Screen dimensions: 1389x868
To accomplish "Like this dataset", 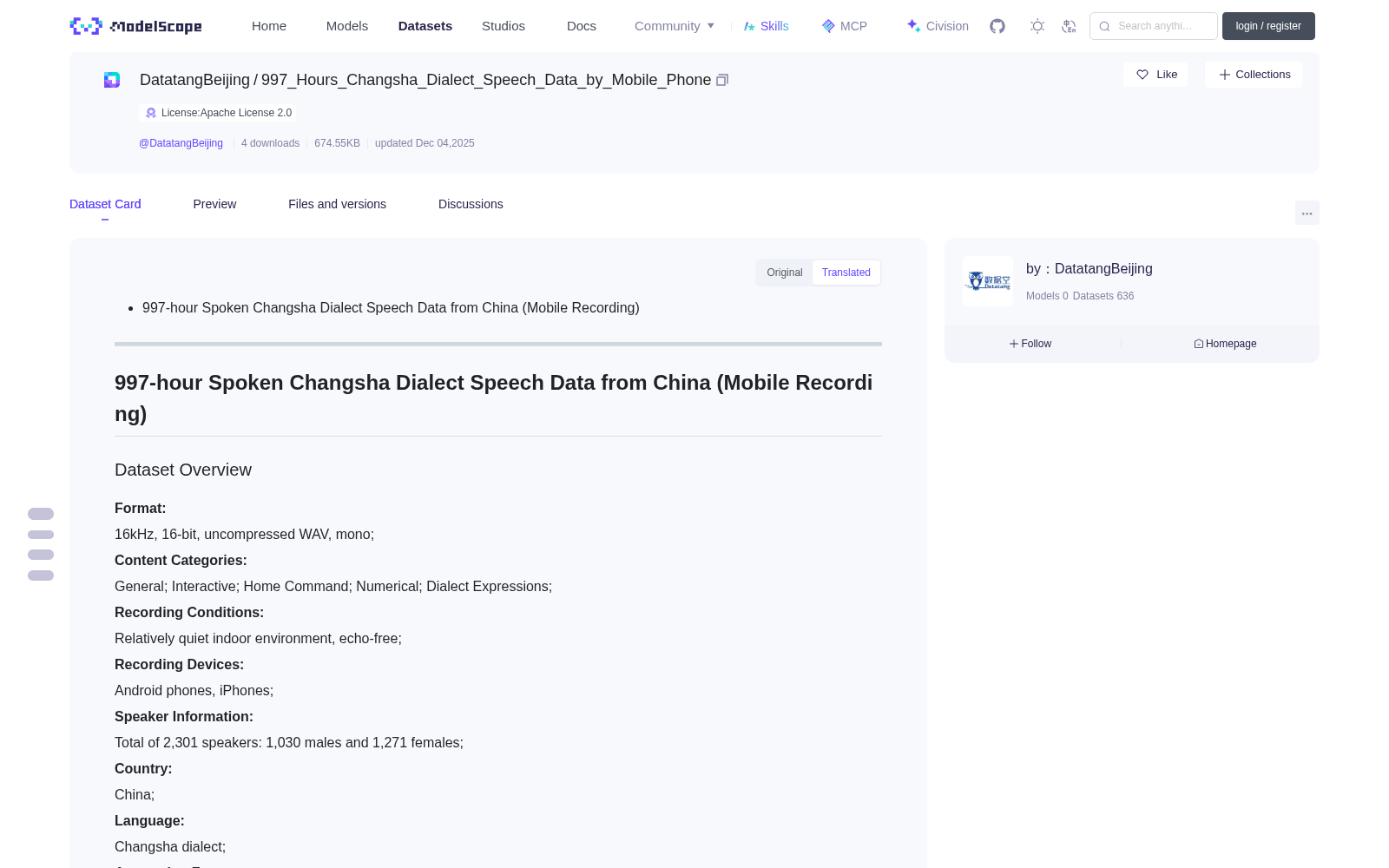I will [1155, 75].
